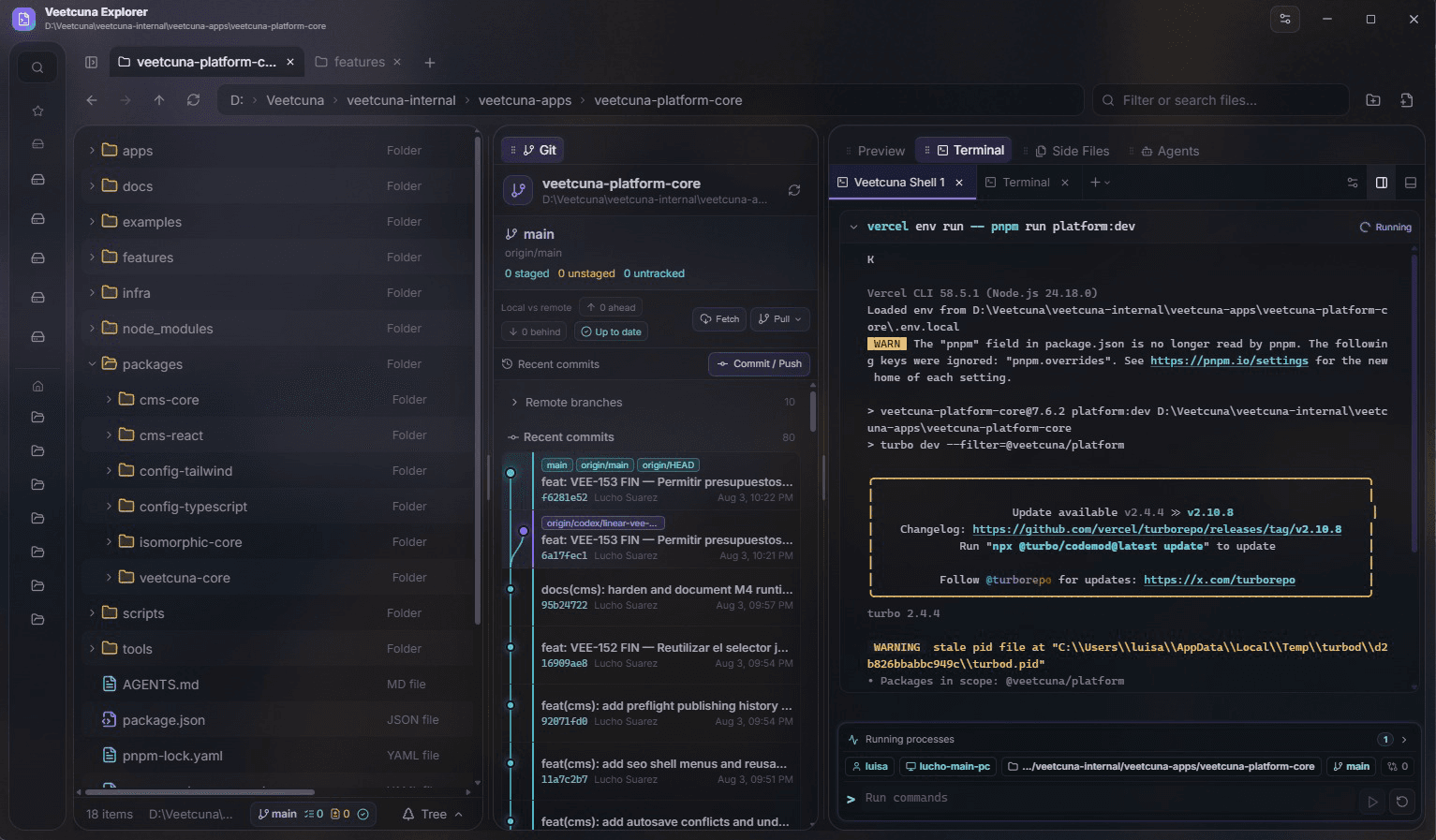Click the Commit / Push button

(x=760, y=363)
